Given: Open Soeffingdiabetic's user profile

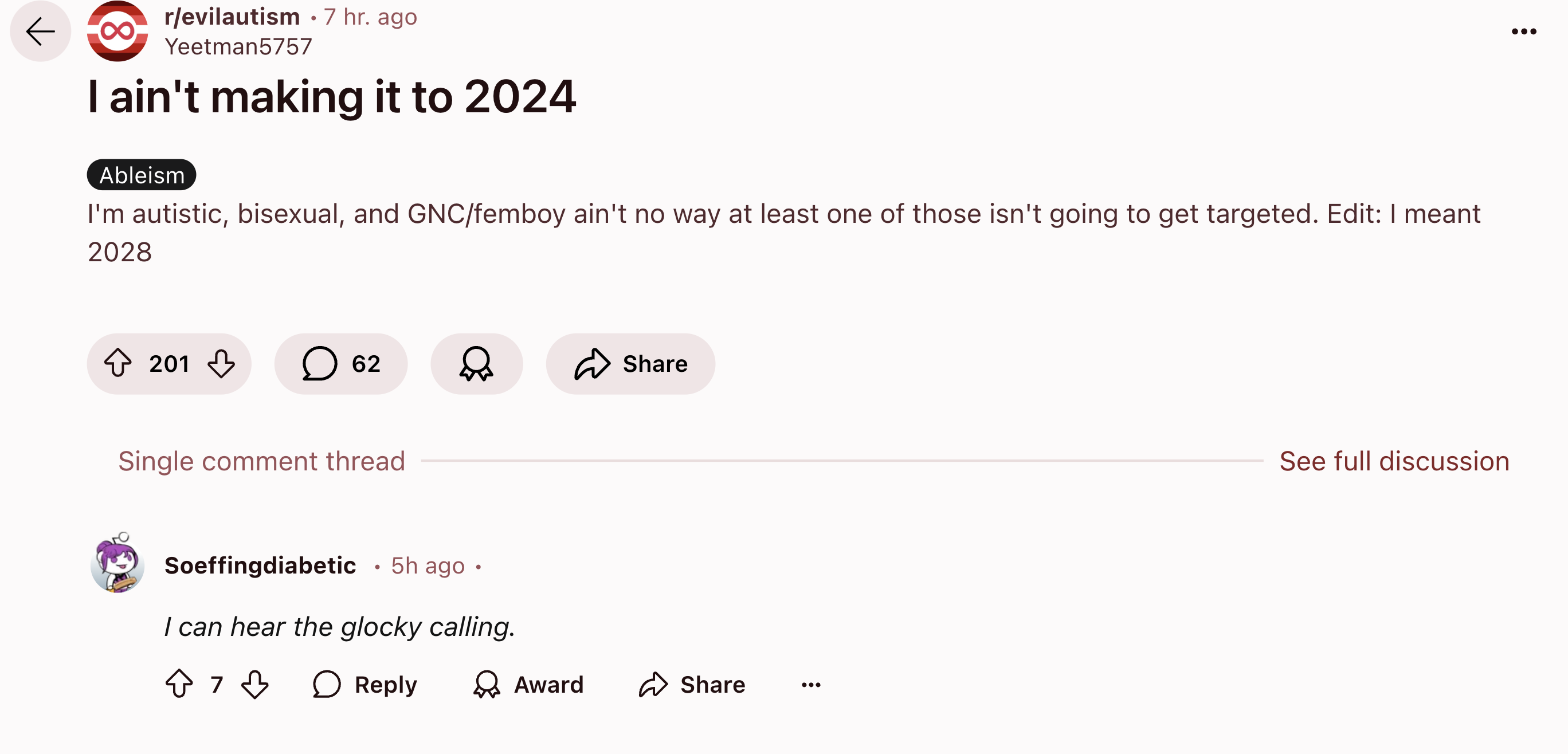Looking at the screenshot, I should pos(260,565).
